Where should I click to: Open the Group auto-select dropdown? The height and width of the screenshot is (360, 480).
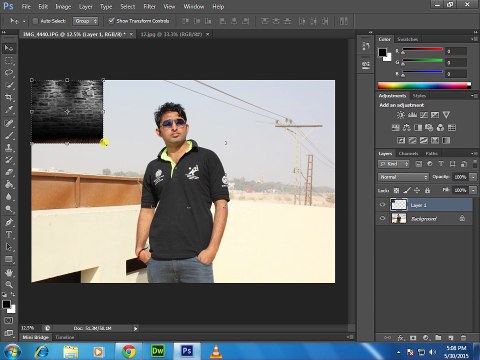pyautogui.click(x=85, y=21)
